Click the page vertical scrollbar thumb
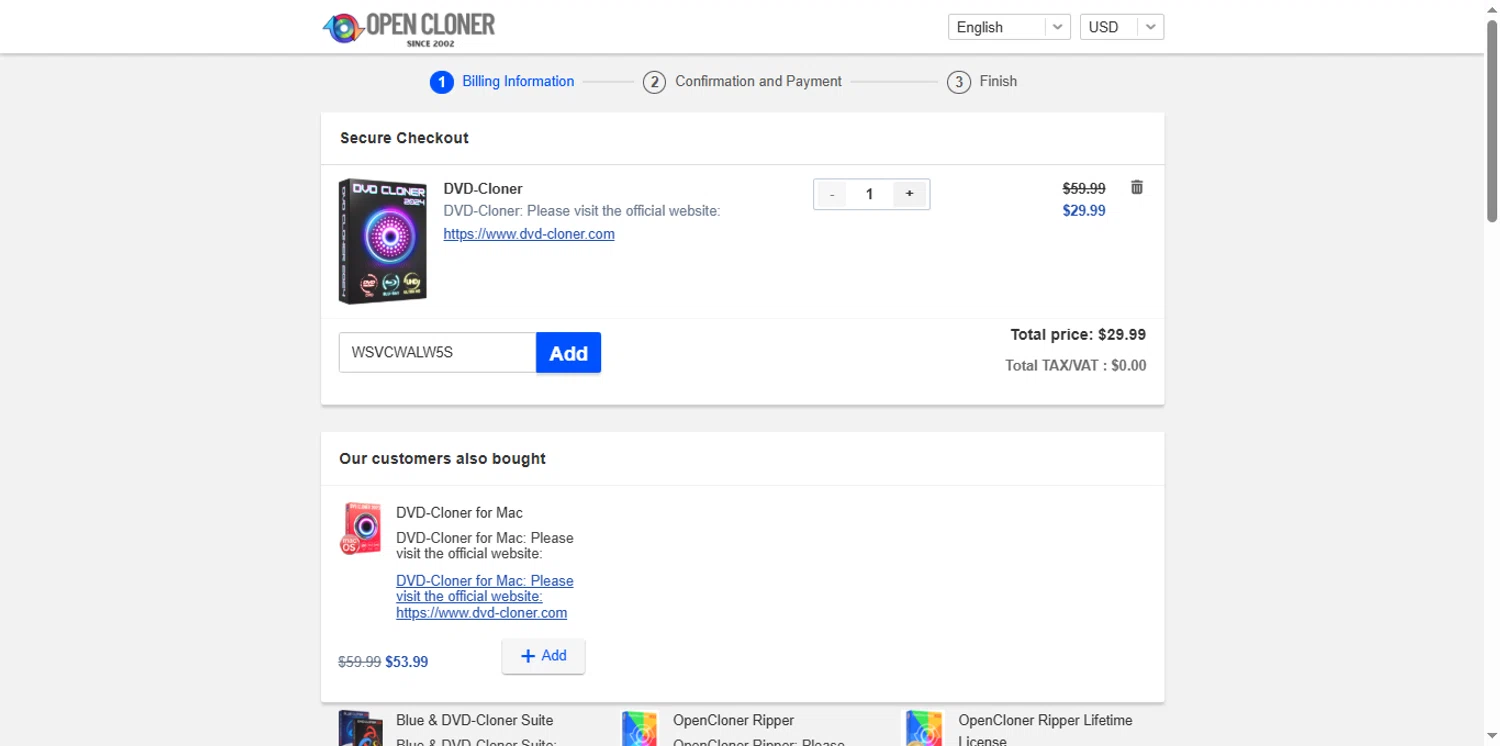 pos(1491,120)
